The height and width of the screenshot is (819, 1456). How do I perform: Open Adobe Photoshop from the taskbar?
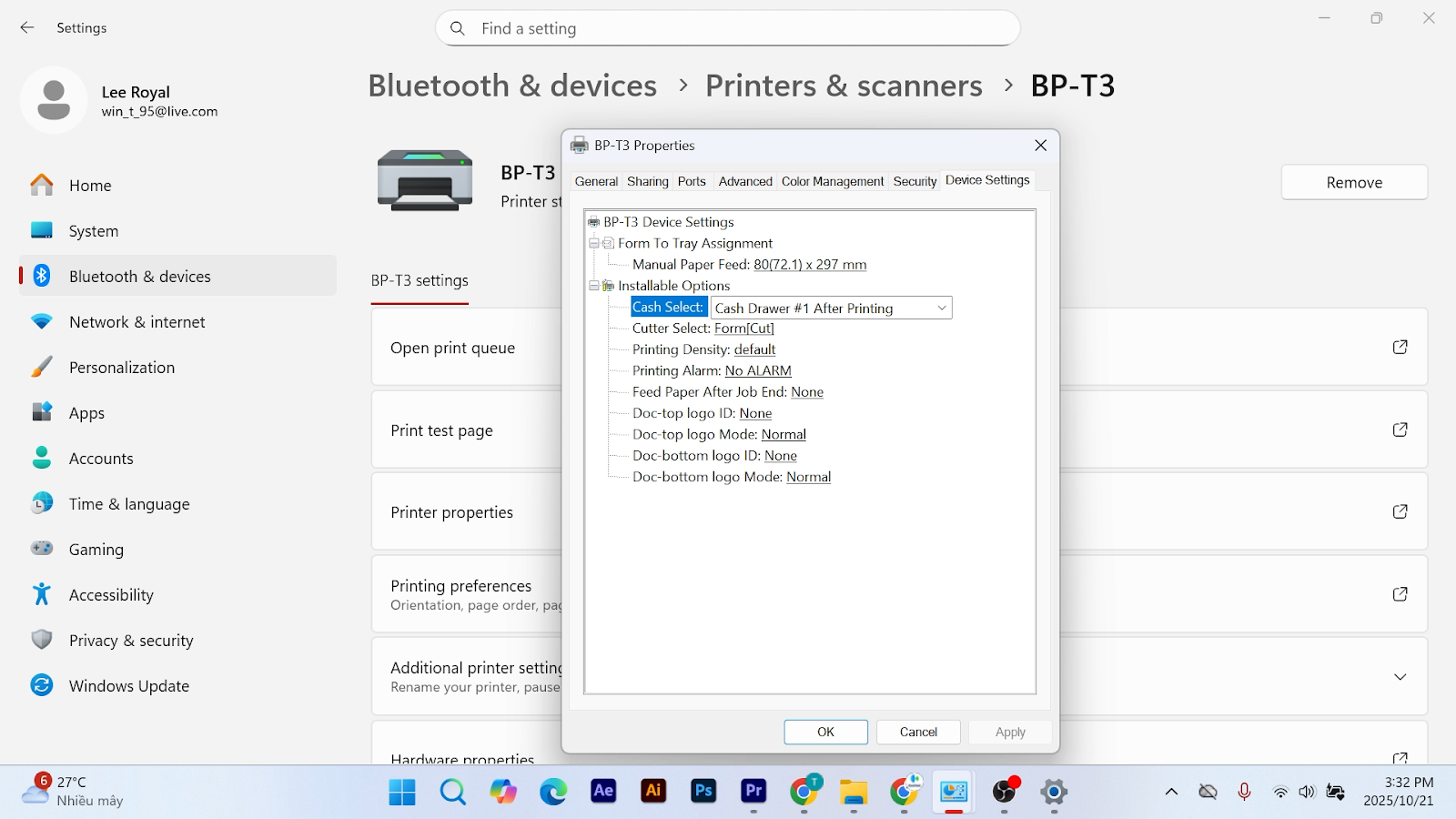click(703, 792)
